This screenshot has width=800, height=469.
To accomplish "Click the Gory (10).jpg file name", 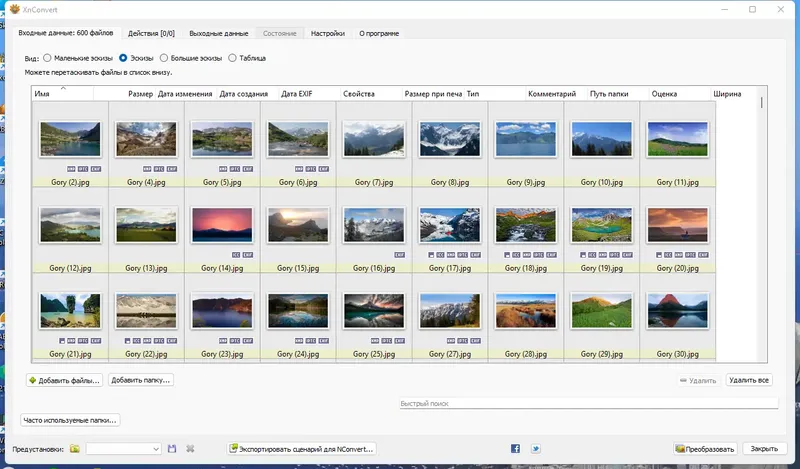I will click(602, 182).
